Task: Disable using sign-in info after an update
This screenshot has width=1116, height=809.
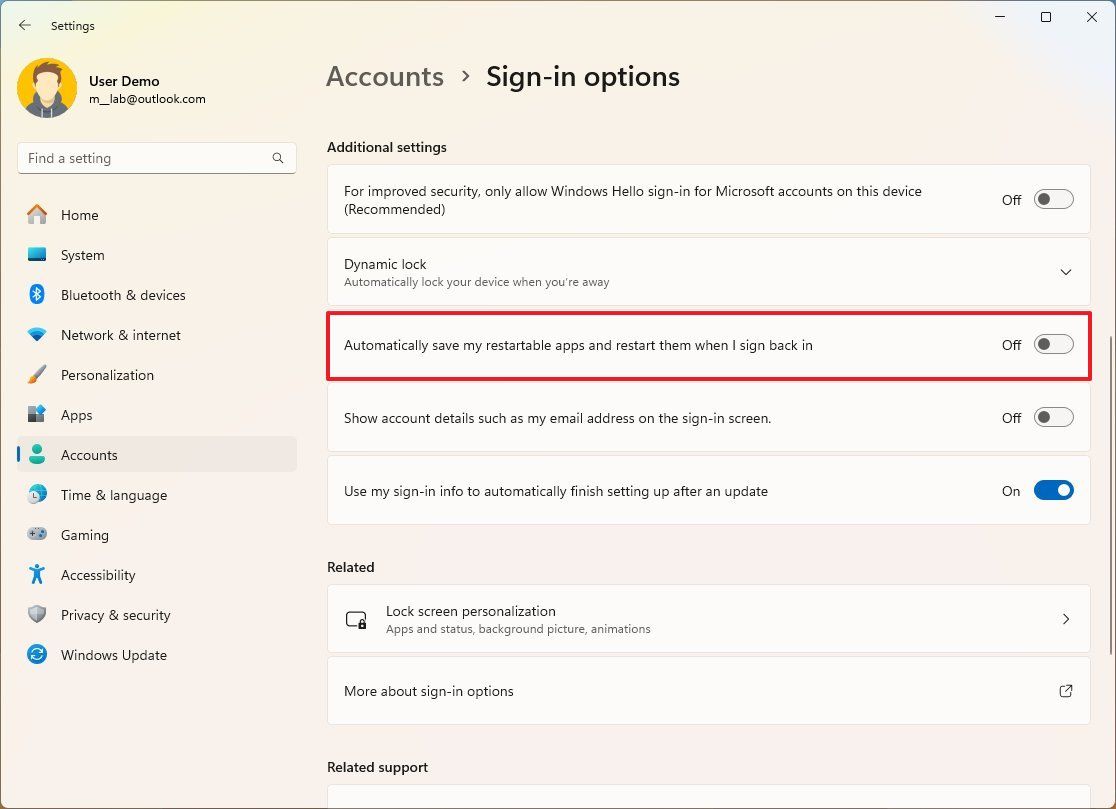Action: [1052, 490]
